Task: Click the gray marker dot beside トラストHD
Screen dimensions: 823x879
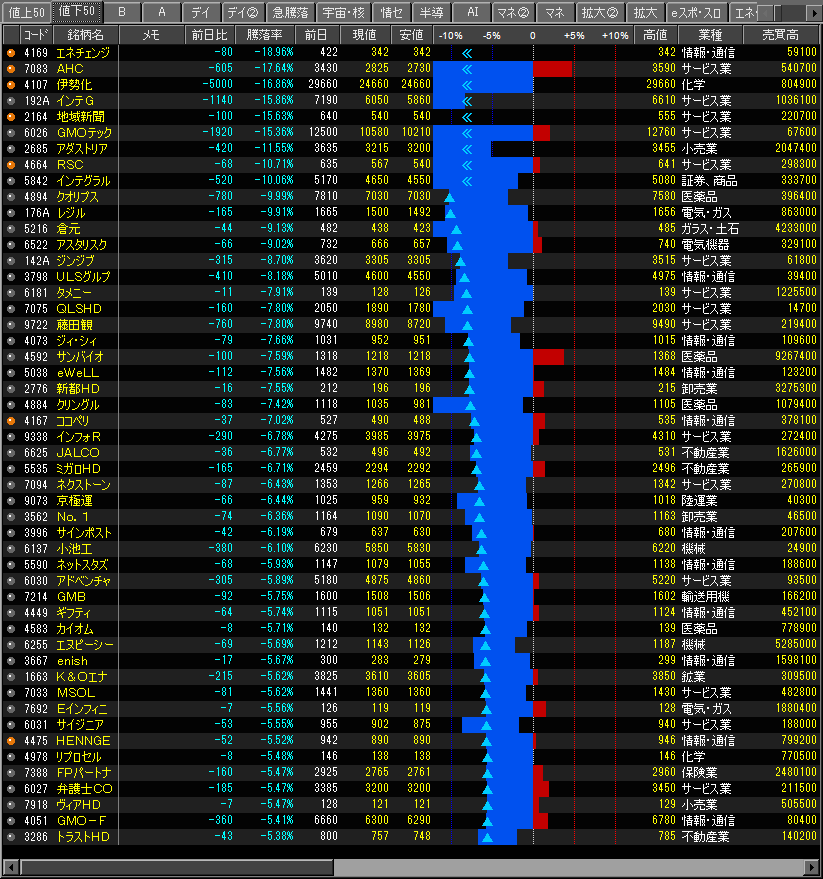Action: 11,836
